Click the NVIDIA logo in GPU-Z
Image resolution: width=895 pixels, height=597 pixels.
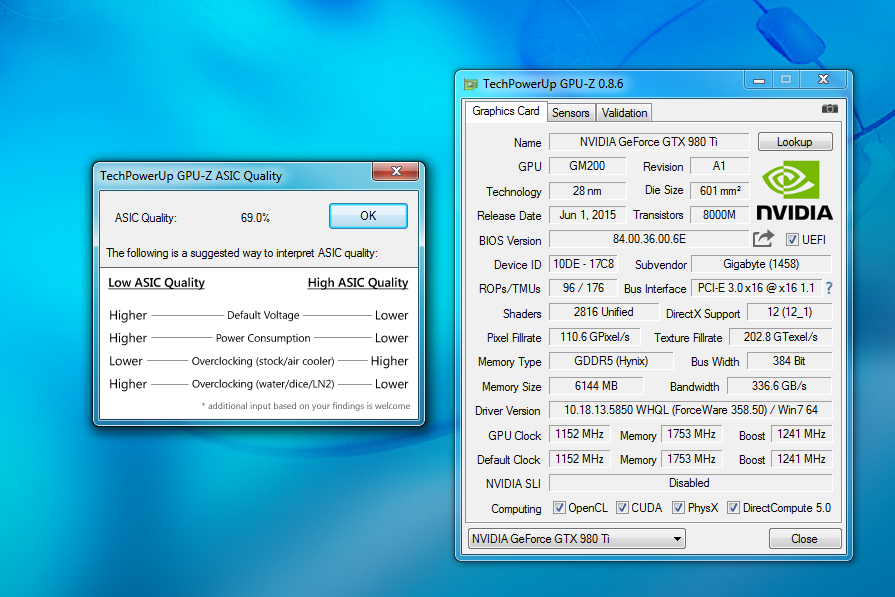coord(794,191)
